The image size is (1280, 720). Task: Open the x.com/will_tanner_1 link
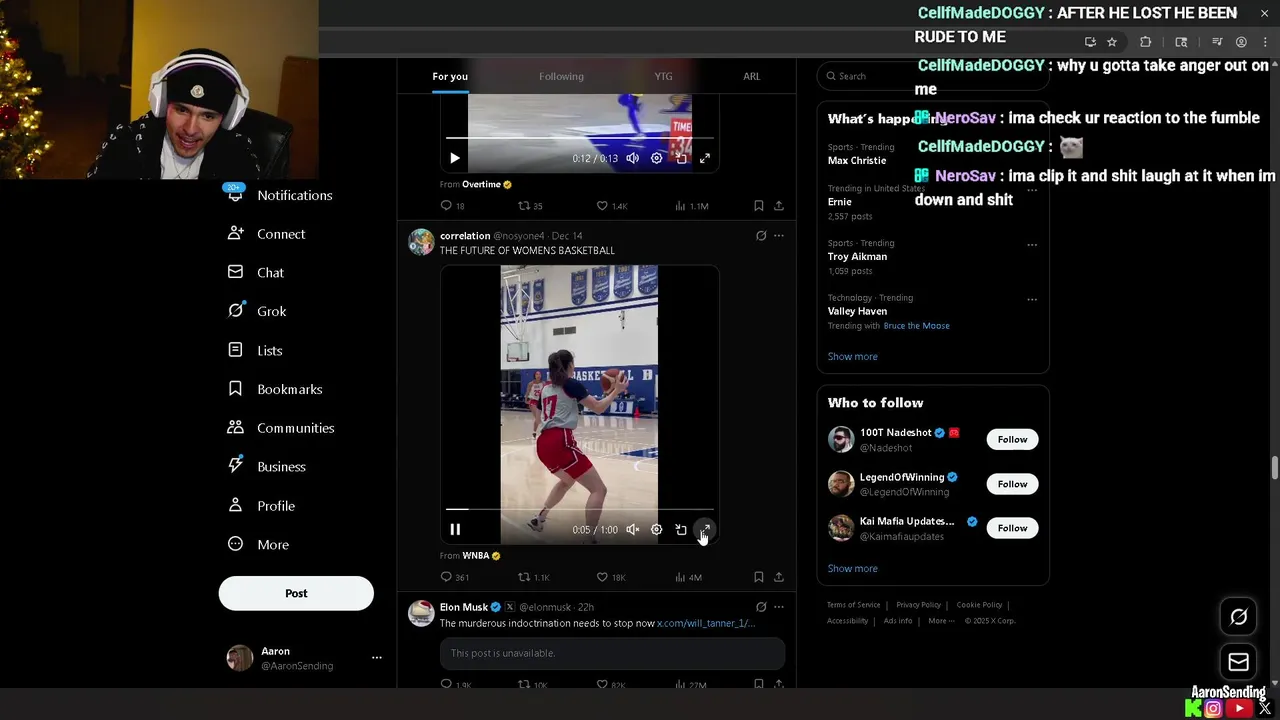click(706, 623)
